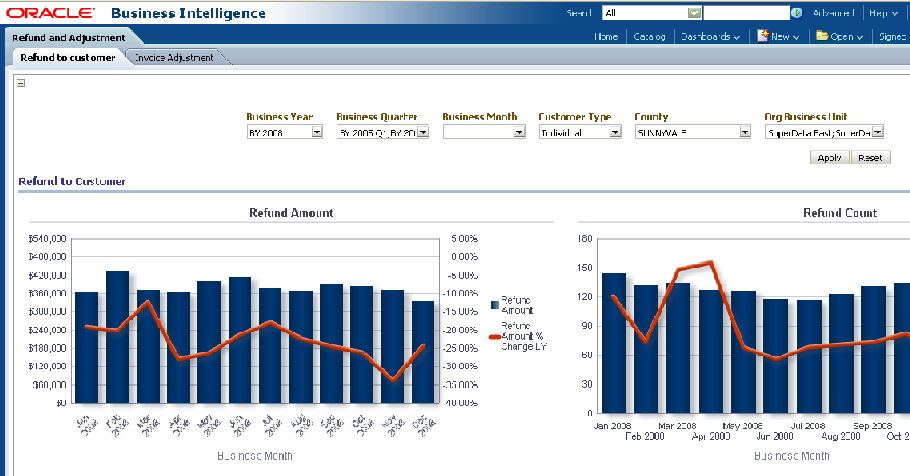This screenshot has width=910, height=476.
Task: Switch to the Invoice Adjustment tab
Action: click(174, 57)
